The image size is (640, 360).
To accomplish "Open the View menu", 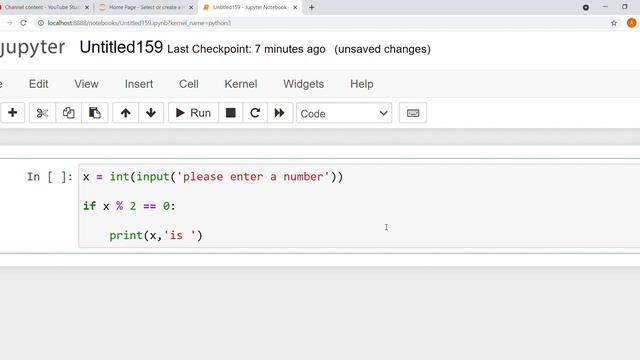I will (x=86, y=84).
